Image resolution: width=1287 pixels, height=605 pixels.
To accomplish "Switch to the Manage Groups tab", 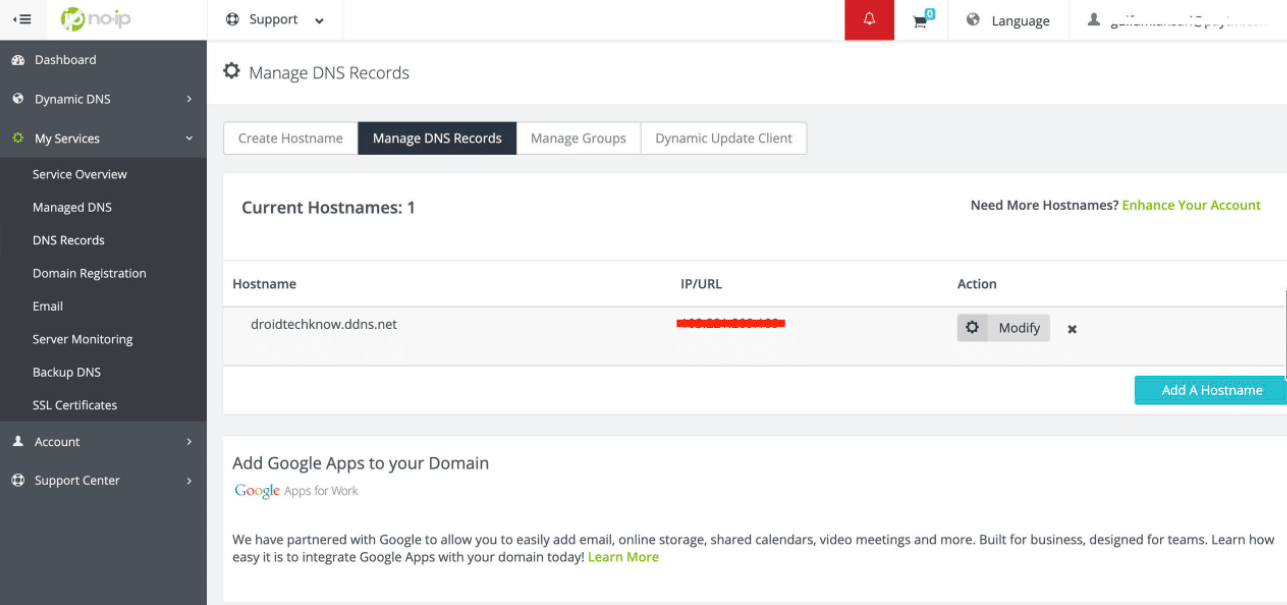I will point(578,138).
